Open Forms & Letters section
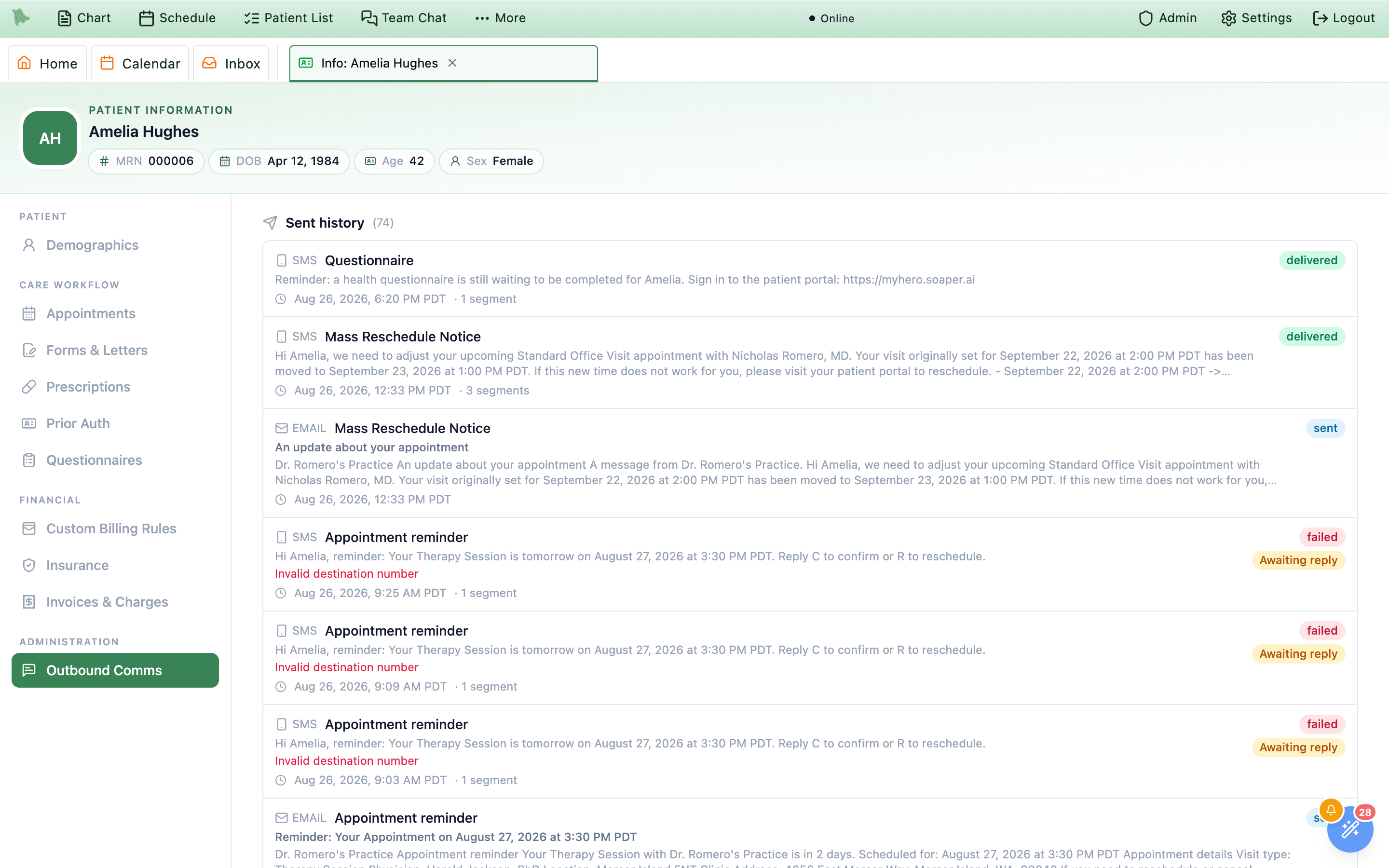This screenshot has height=868, width=1389. click(115, 350)
